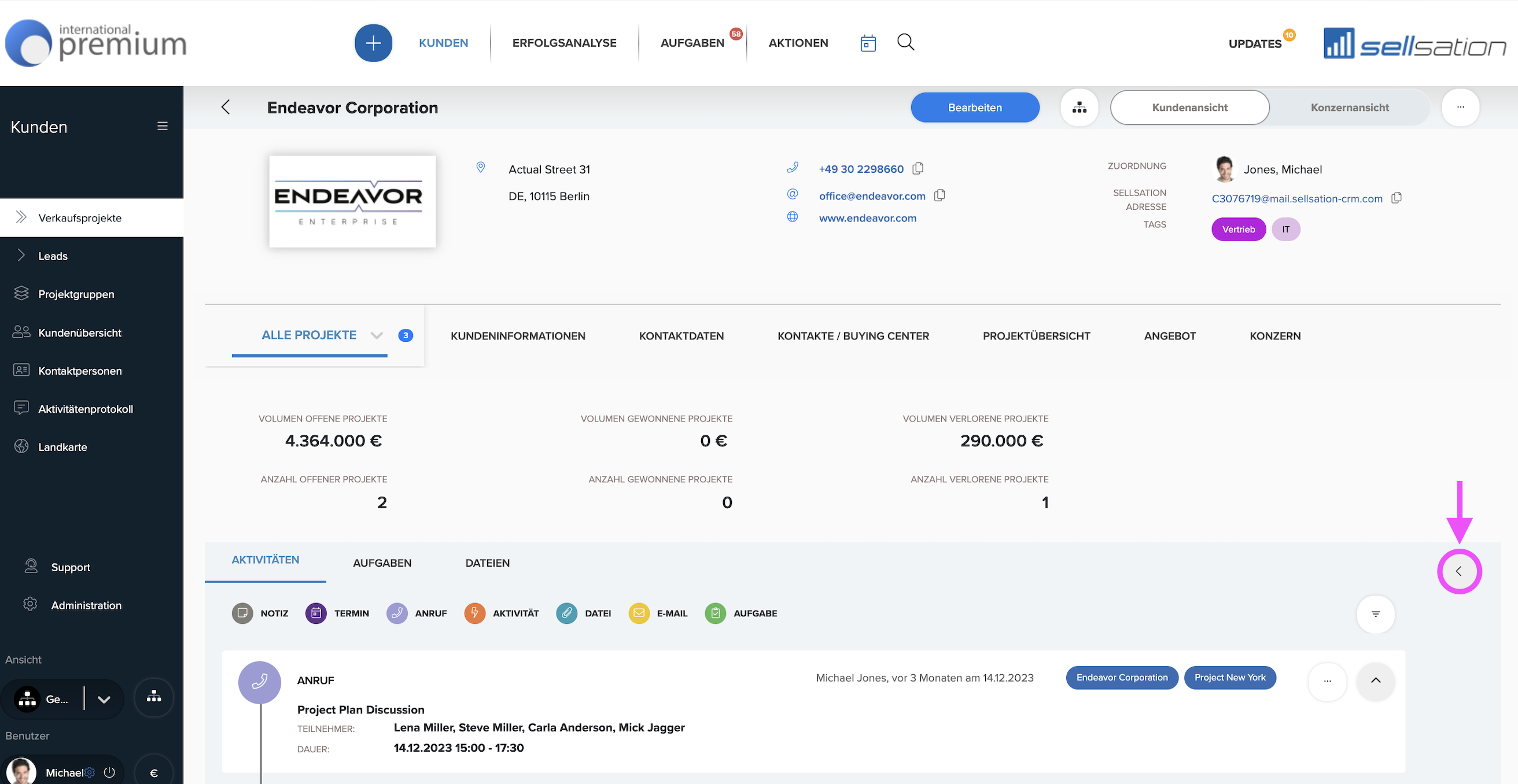Open options menu of the Anruf entry
The width and height of the screenshot is (1518, 784).
click(1327, 681)
